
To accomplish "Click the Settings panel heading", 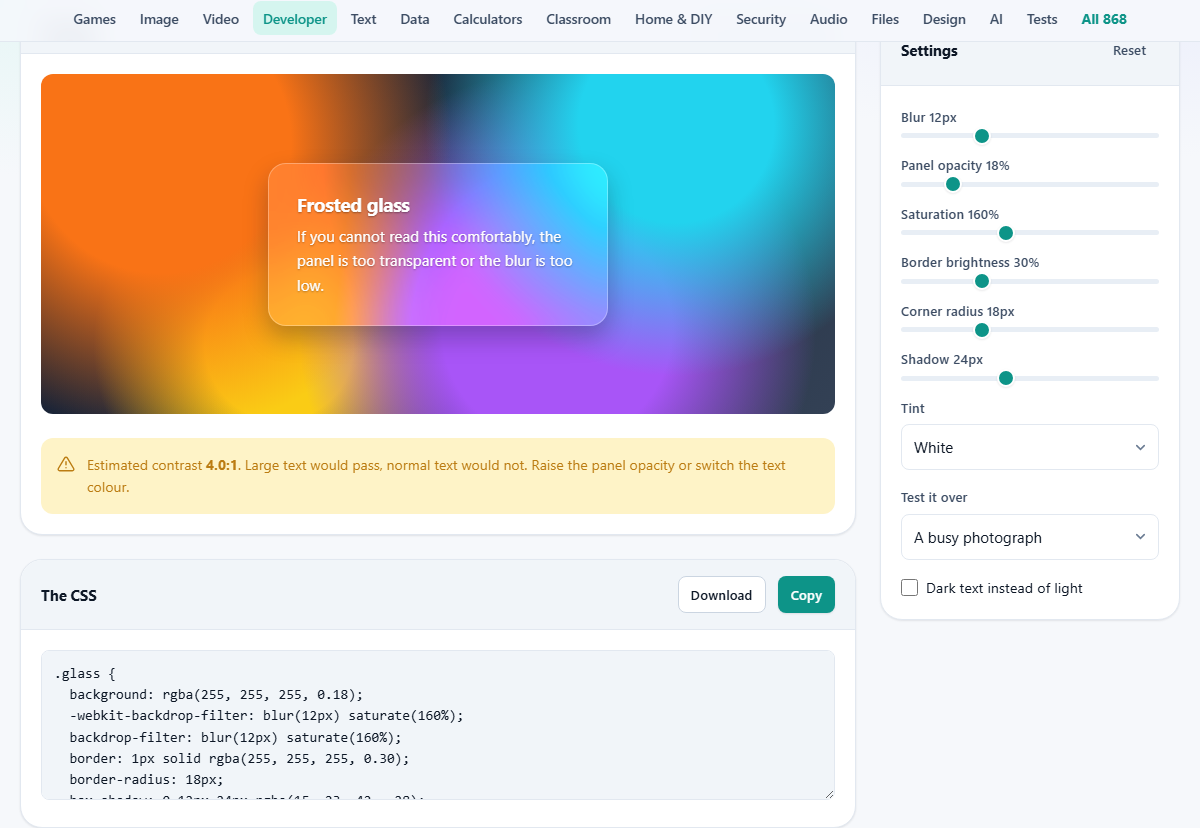I will click(929, 51).
